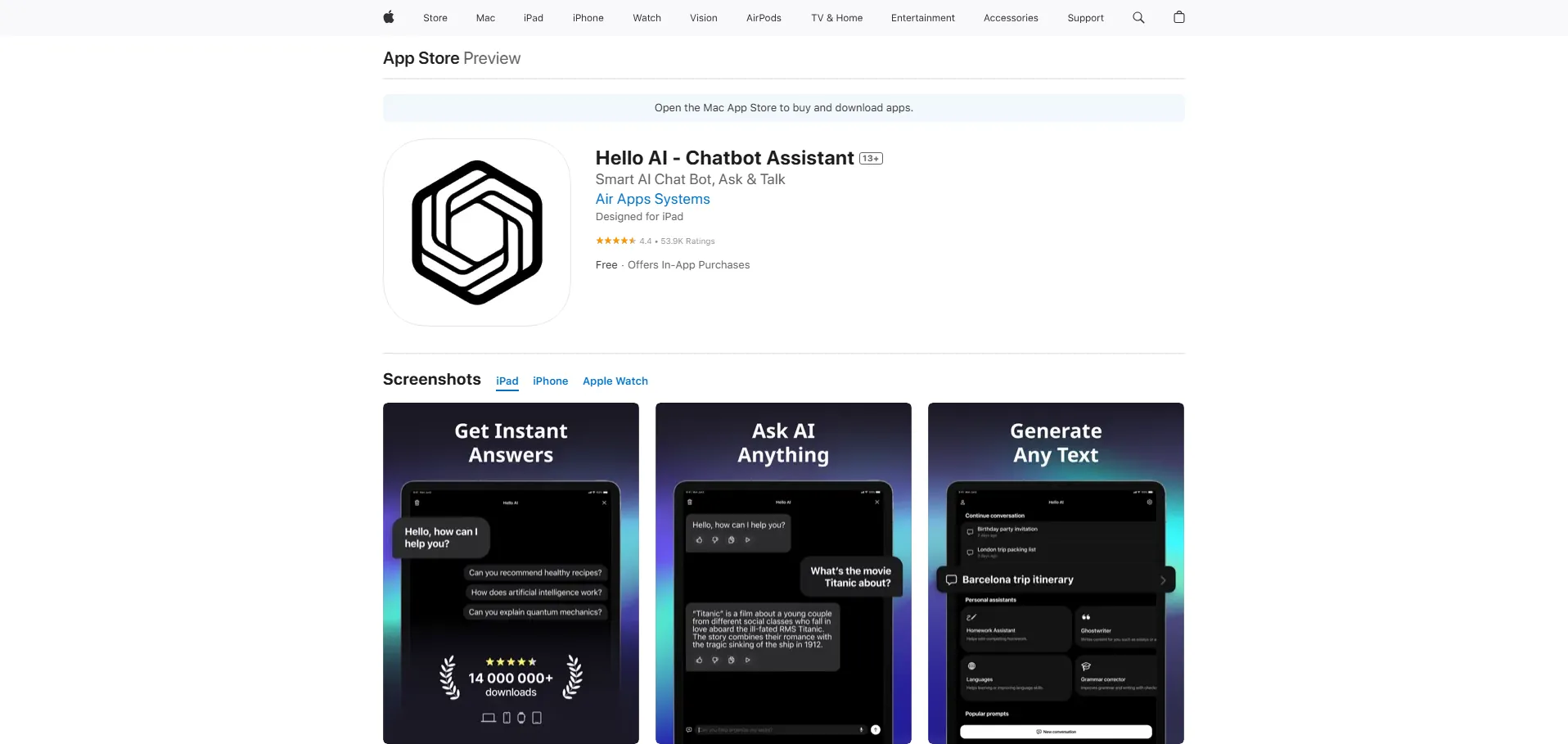Click the Apple logo icon
The height and width of the screenshot is (744, 1568).
tap(389, 17)
